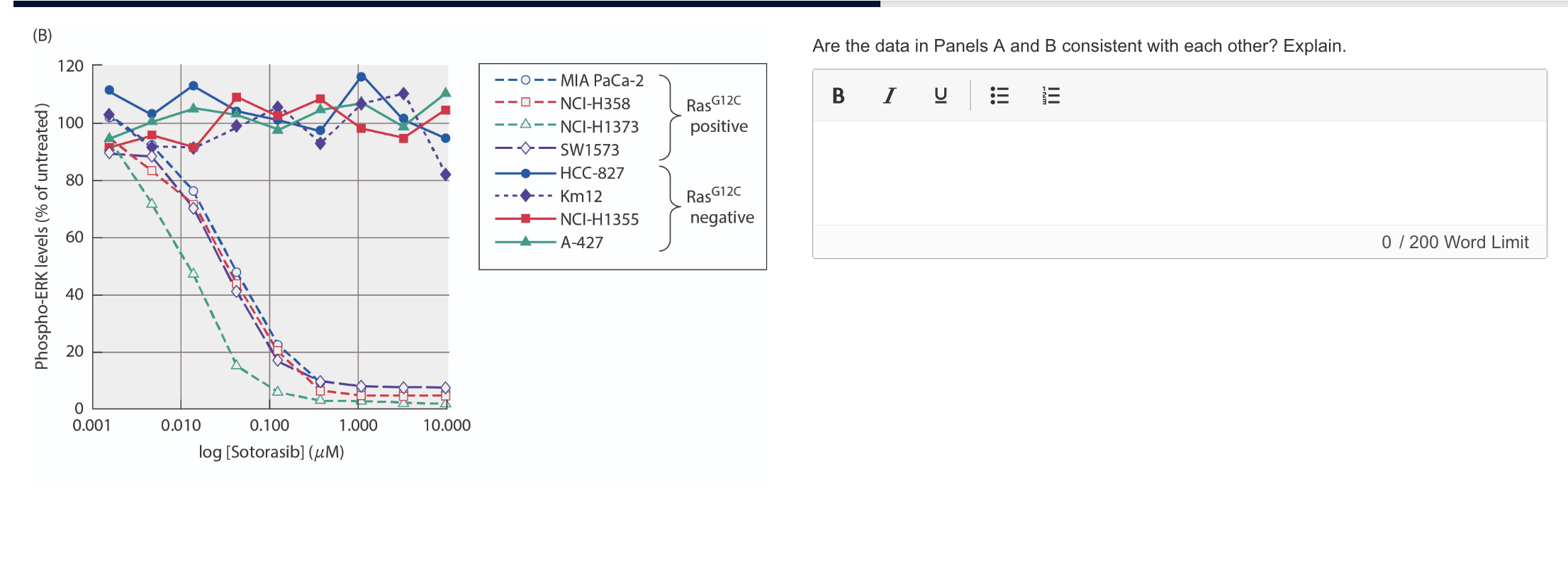Click the 0.010 x-axis tick label
Image resolution: width=1568 pixels, height=573 pixels.
point(181,425)
